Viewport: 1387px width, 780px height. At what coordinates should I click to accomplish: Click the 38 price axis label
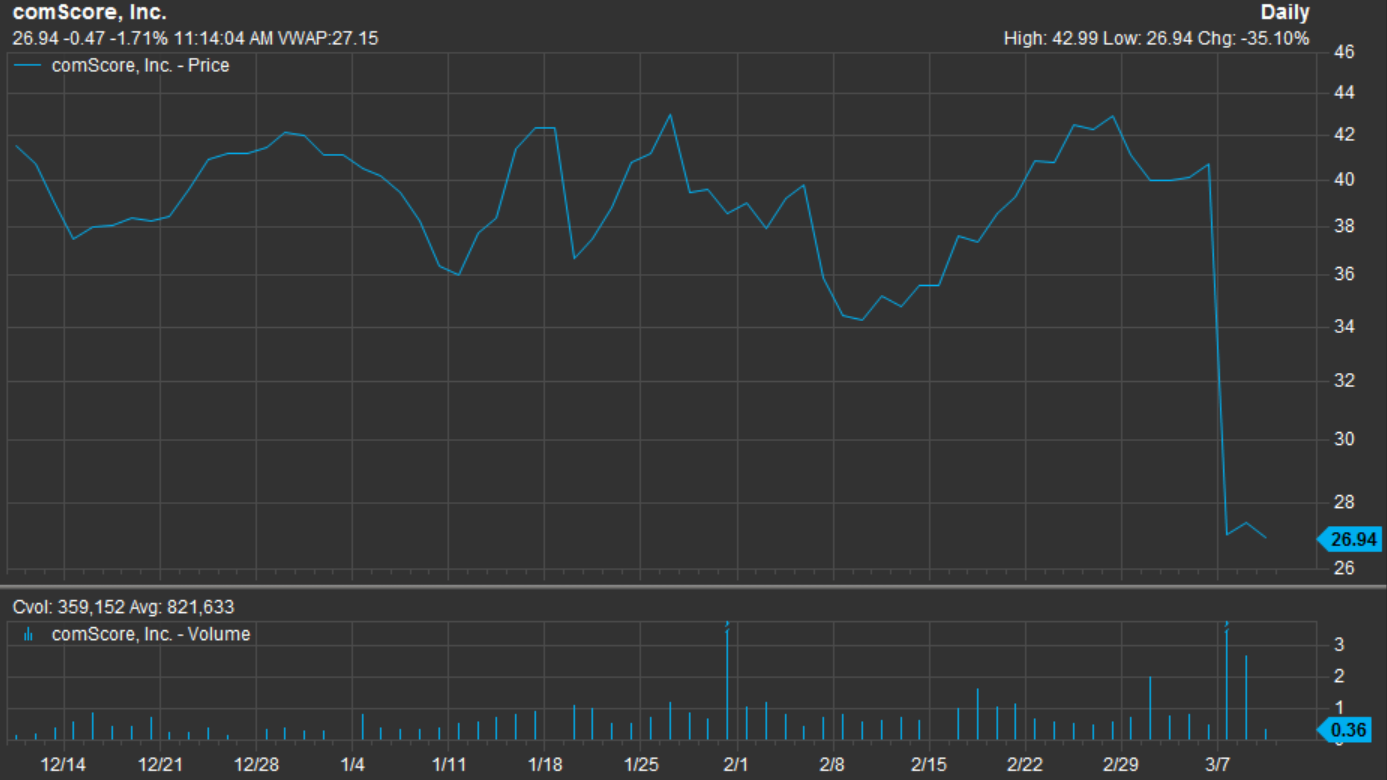(1344, 226)
